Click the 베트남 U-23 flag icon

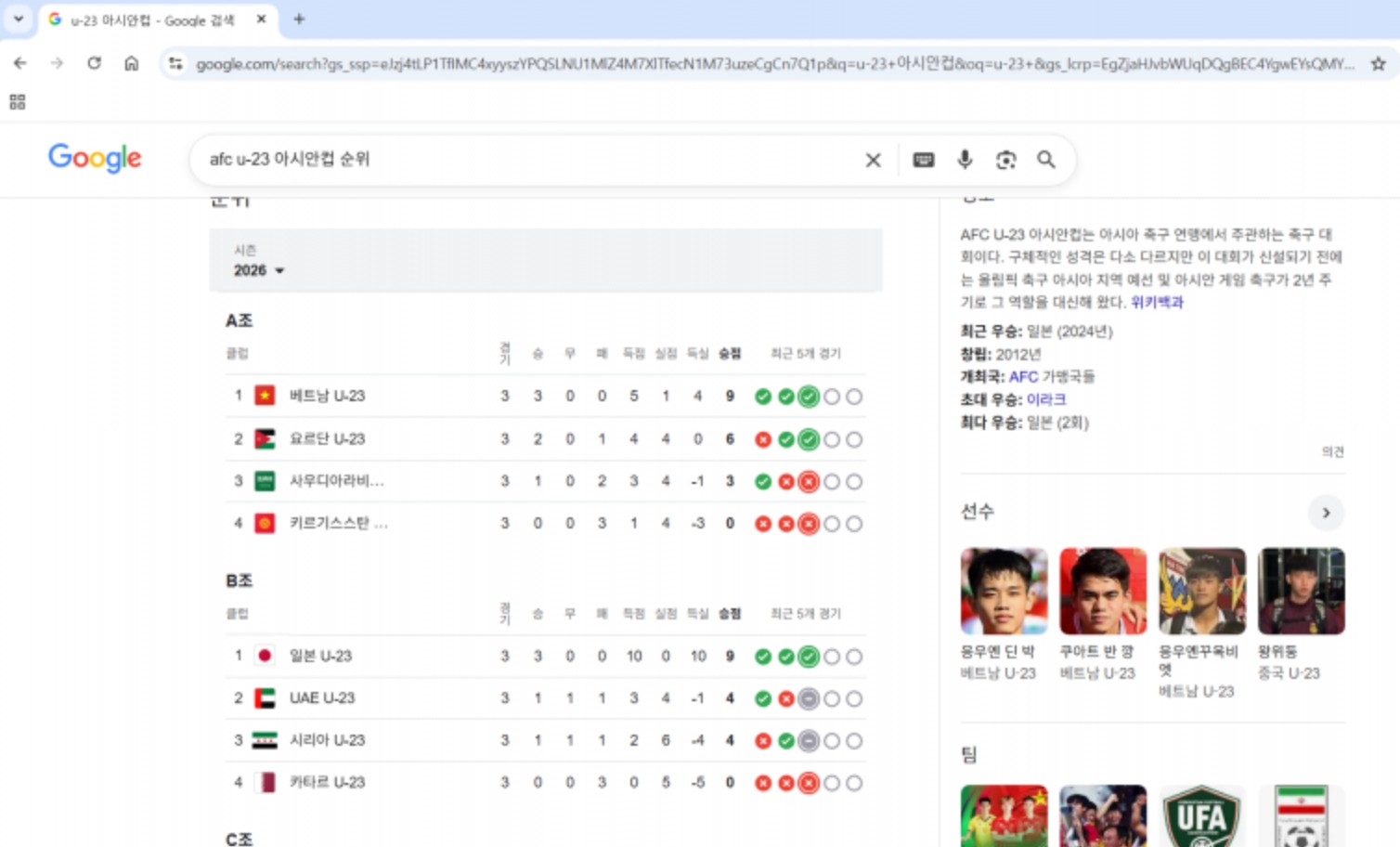click(265, 396)
